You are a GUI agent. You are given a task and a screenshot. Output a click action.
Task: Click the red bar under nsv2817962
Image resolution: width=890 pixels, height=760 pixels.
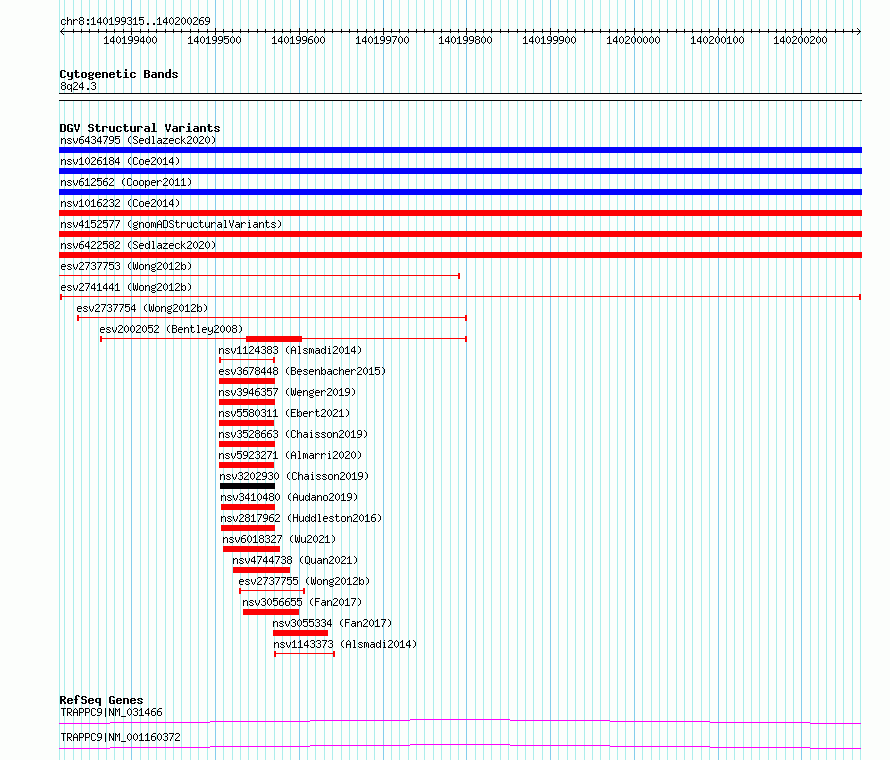click(248, 528)
